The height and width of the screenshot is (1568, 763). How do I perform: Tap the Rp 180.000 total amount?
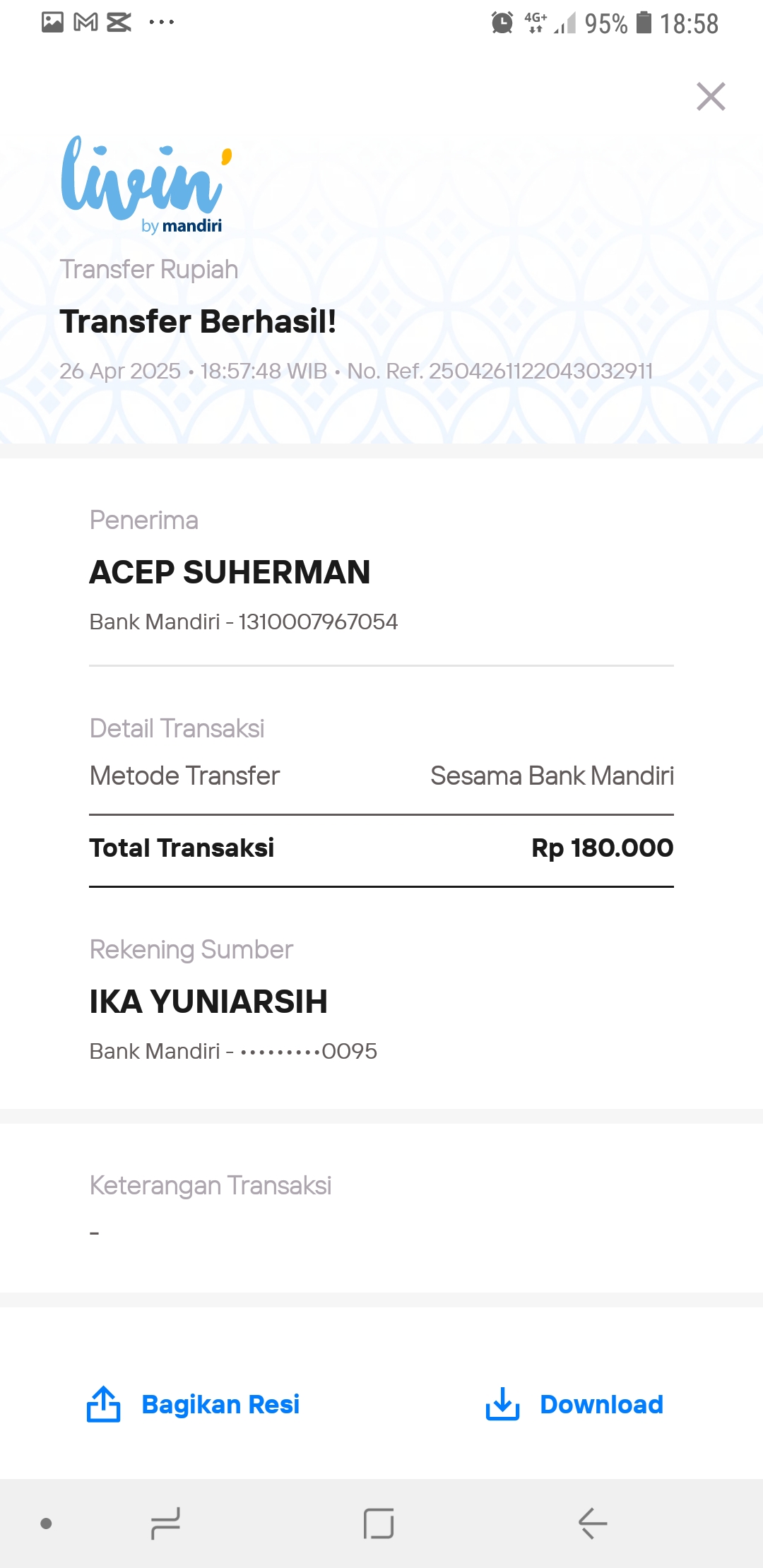point(603,848)
